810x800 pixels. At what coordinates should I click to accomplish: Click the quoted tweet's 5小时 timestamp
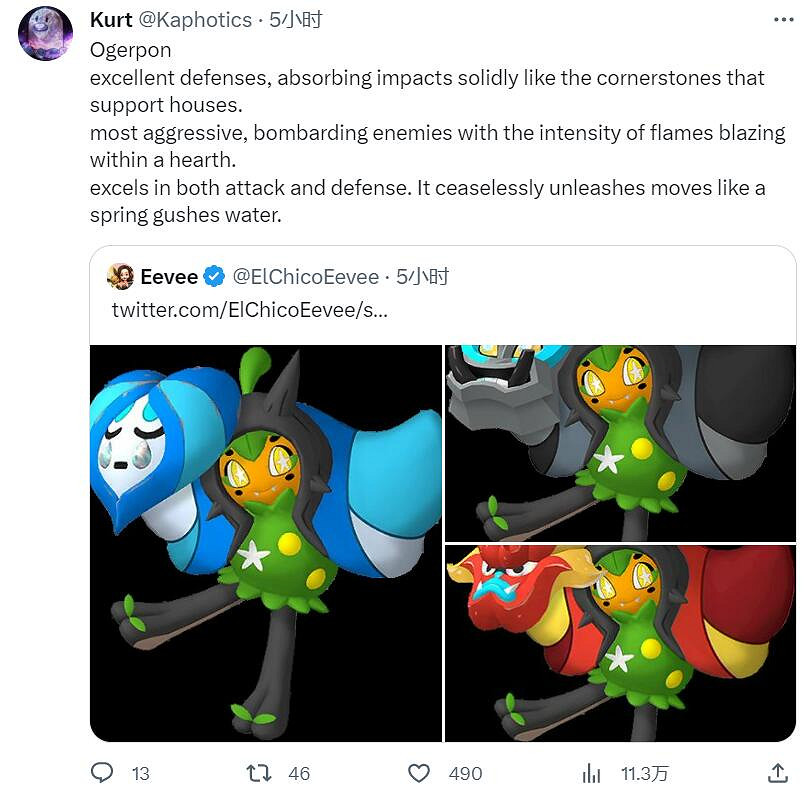[x=422, y=277]
